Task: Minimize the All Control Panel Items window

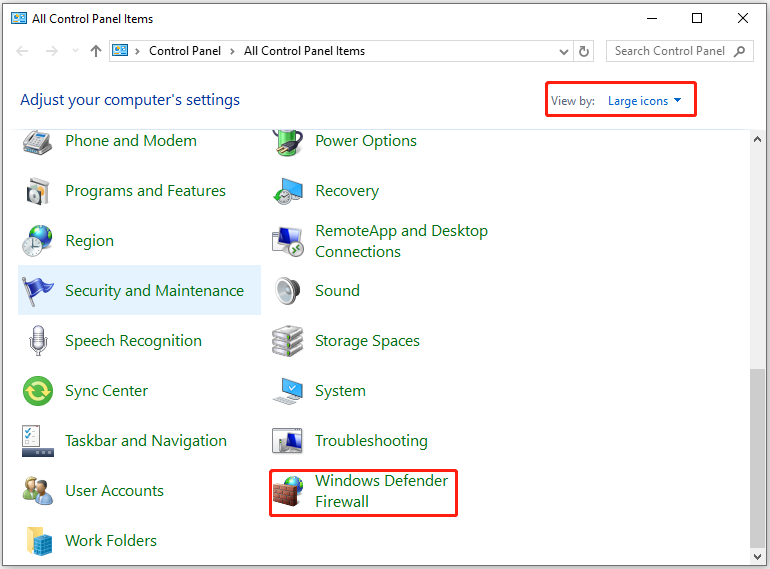Action: [652, 19]
